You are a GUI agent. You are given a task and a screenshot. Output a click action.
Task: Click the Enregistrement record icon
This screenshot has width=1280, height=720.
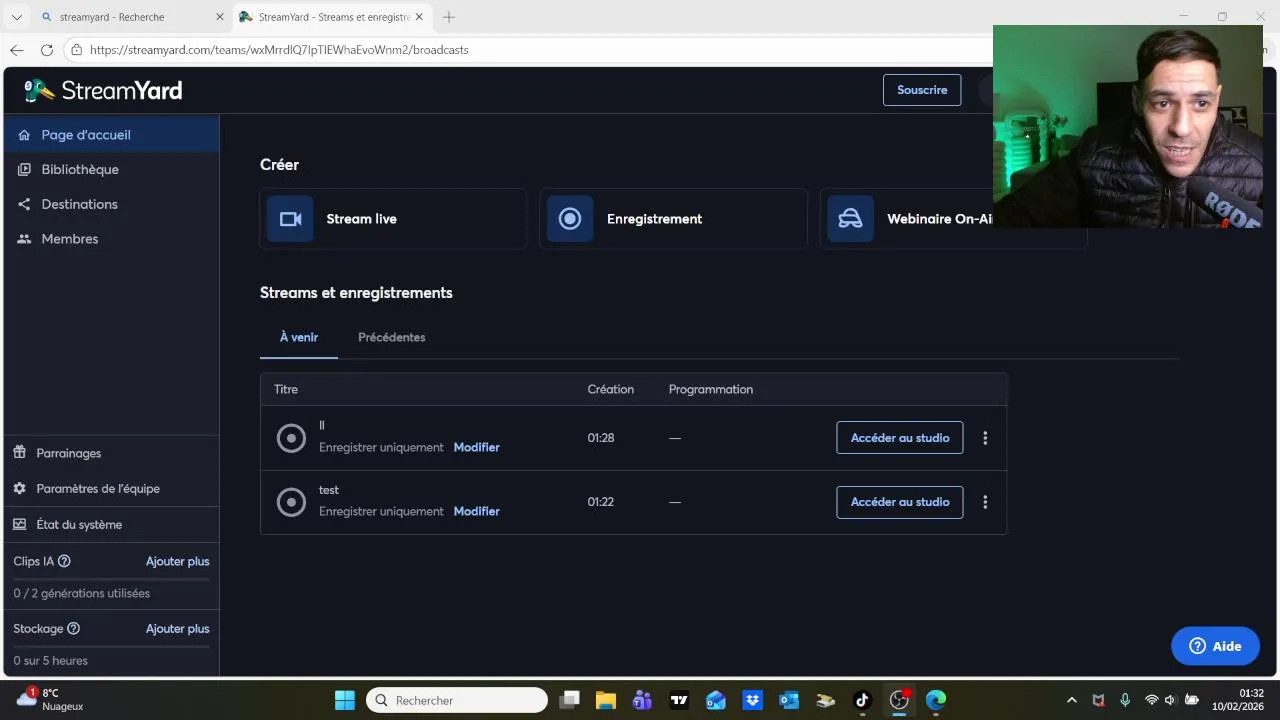pyautogui.click(x=570, y=219)
